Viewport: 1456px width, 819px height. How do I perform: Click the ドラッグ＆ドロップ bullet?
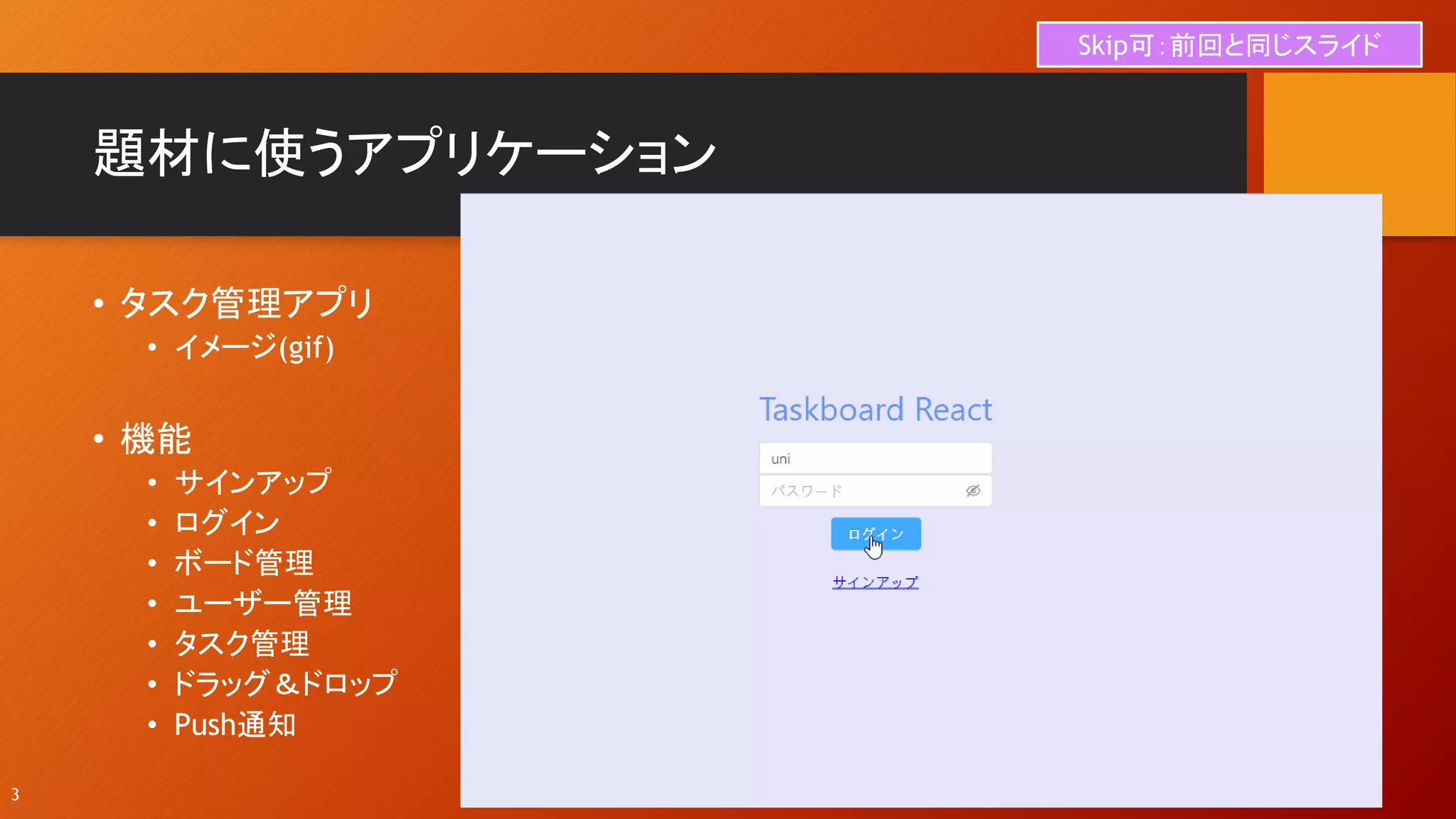pyautogui.click(x=285, y=684)
